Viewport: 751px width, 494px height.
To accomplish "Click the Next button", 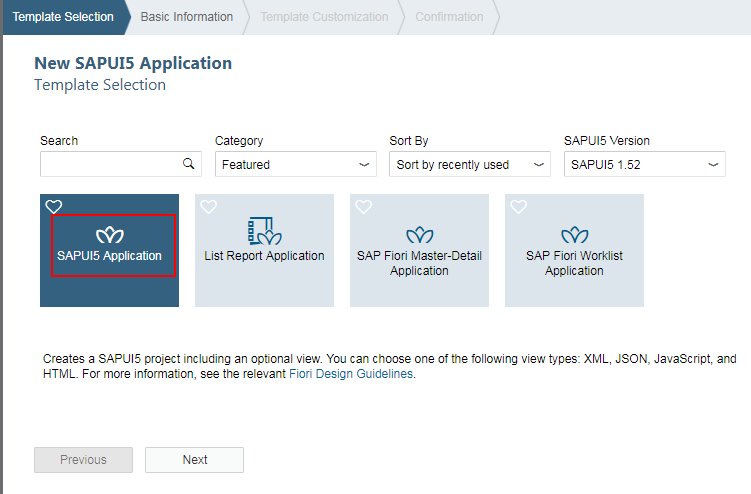I will (x=195, y=460).
